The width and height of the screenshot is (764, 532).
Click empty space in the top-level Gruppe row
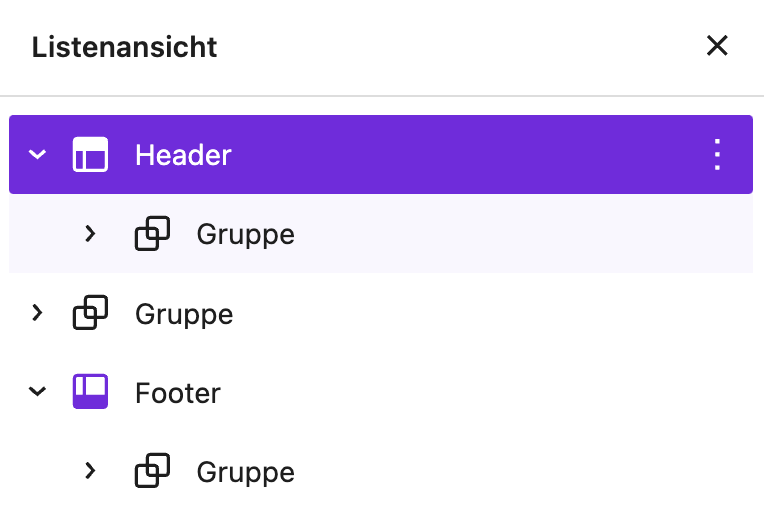500,314
